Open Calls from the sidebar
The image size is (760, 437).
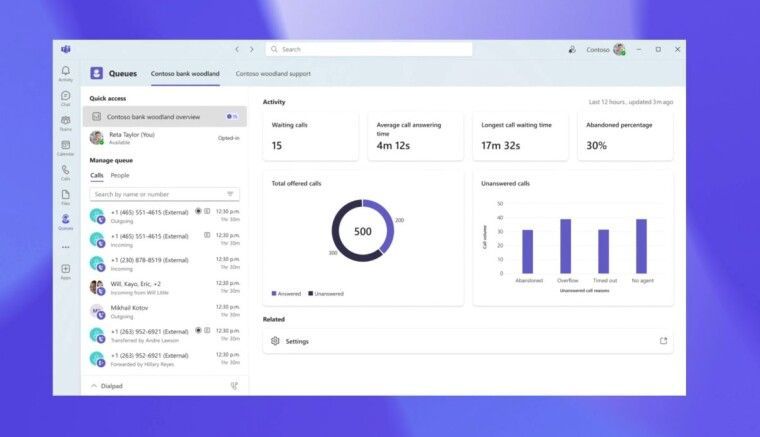66,171
